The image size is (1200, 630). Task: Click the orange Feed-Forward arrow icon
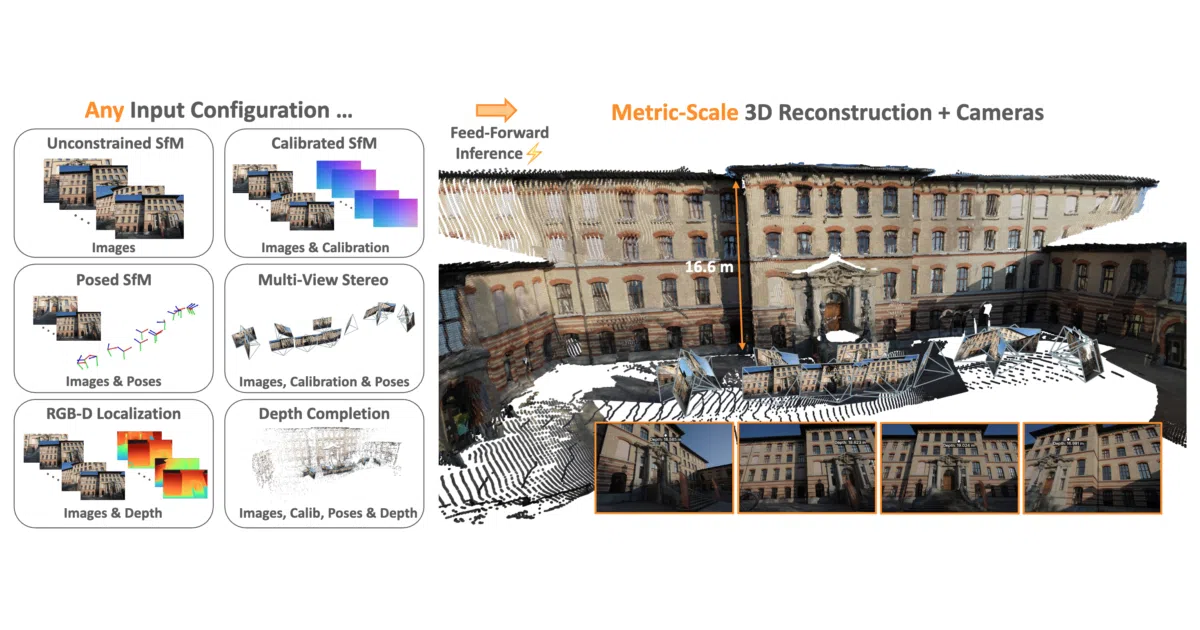pos(495,110)
